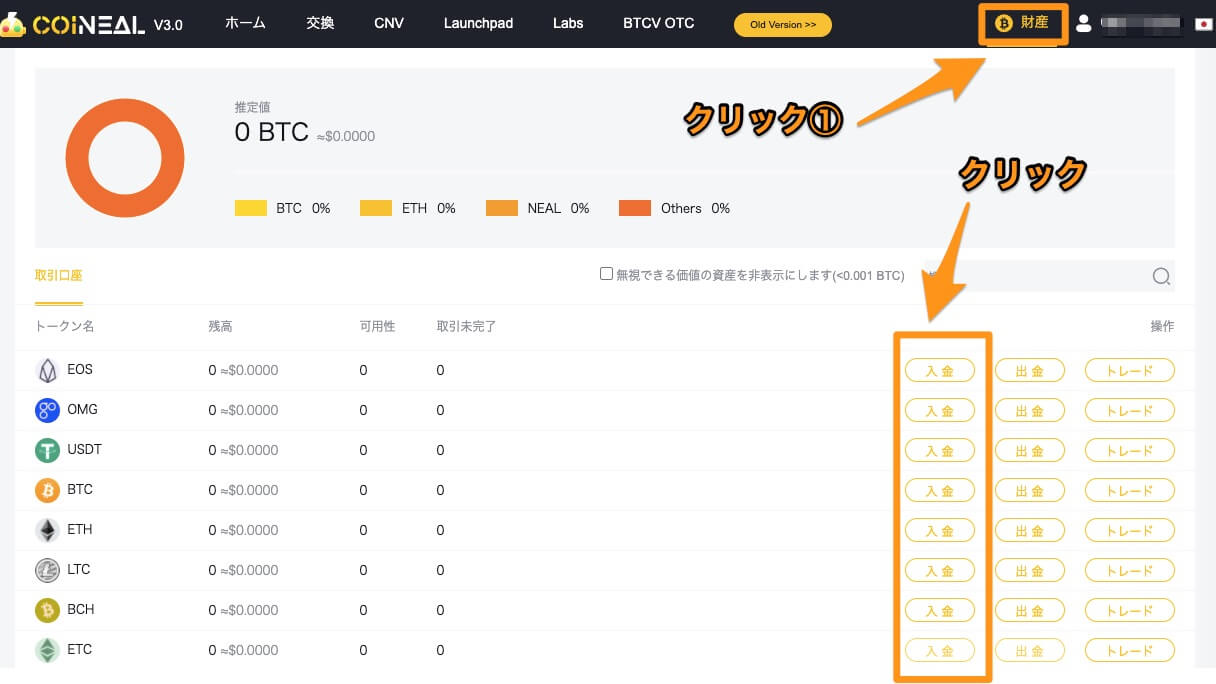Click 入金 deposit for ETH

[939, 530]
